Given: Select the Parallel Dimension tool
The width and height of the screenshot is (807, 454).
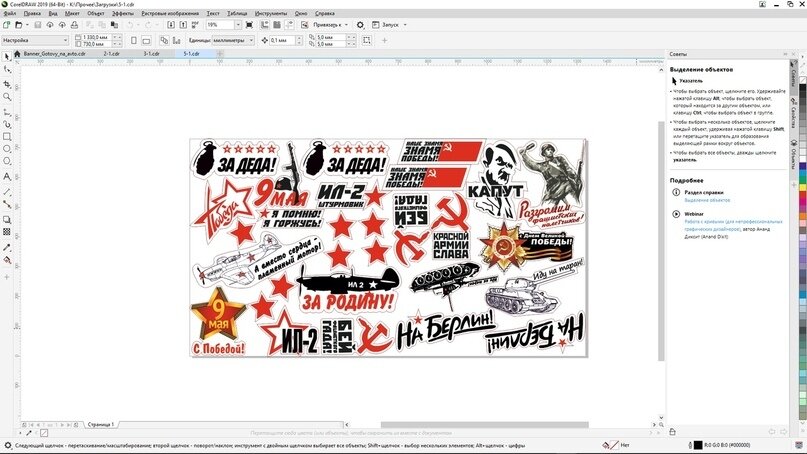Looking at the screenshot, I should point(7,191).
